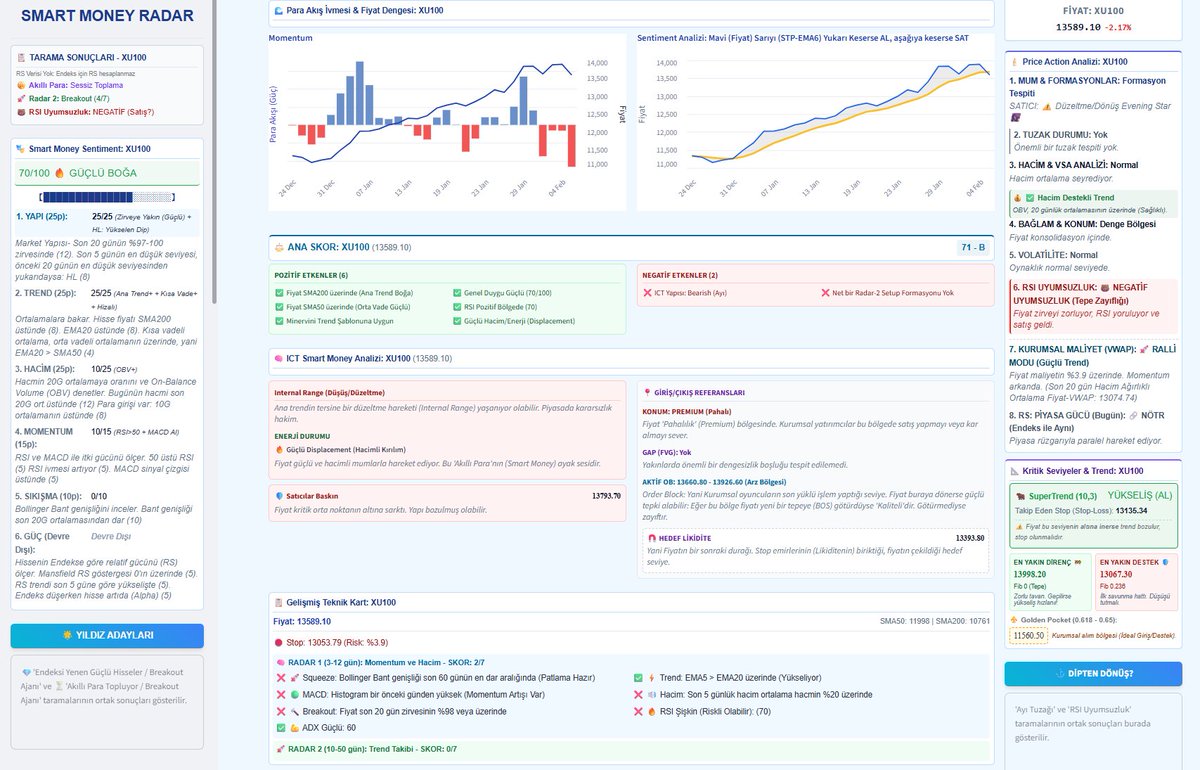1200x770 pixels.
Task: Click the SMA50: 11998 | SMA200: 10761 text
Action: point(934,622)
